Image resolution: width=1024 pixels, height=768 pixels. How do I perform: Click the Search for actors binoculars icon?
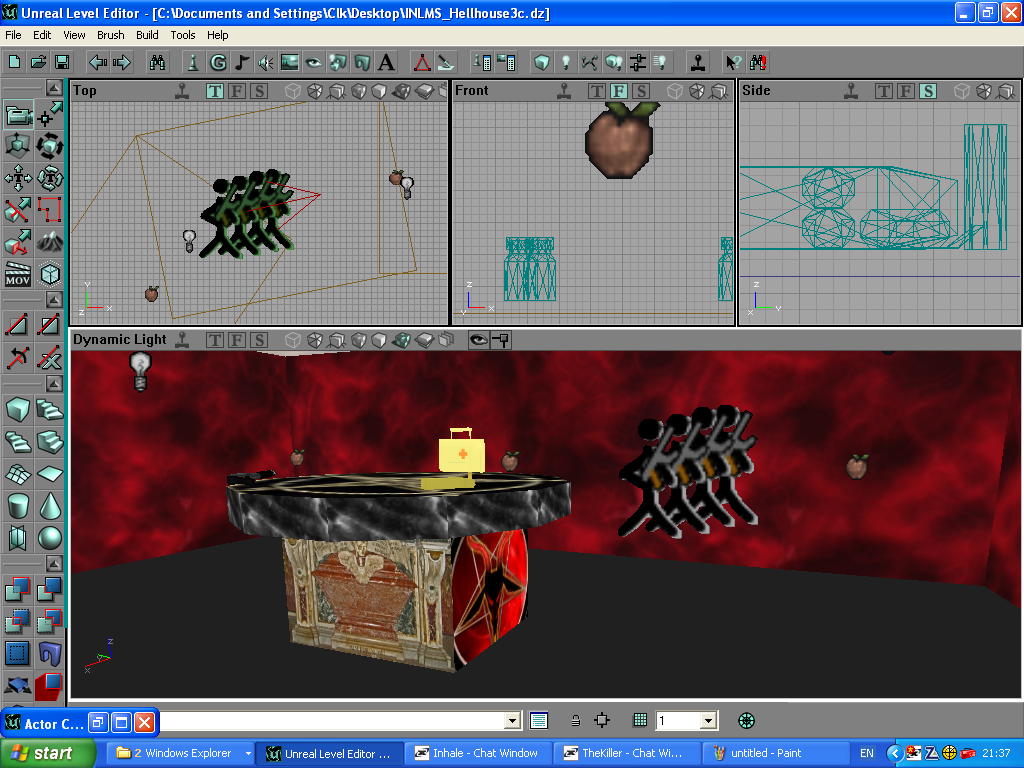[158, 62]
